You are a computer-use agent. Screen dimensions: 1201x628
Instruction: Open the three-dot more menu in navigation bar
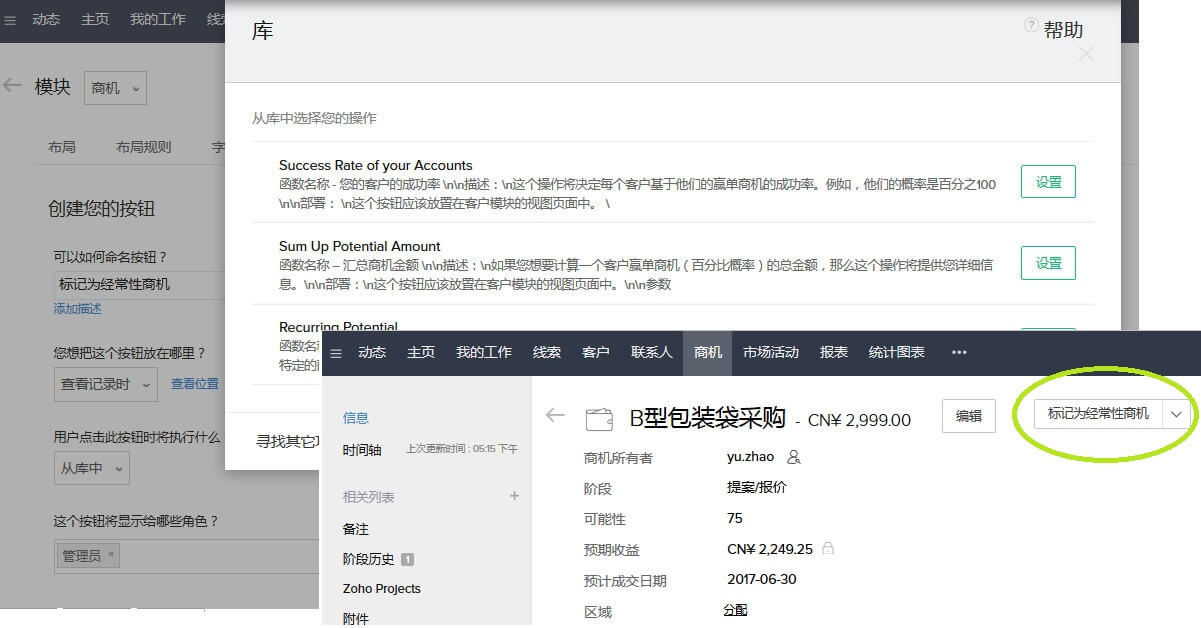point(959,352)
